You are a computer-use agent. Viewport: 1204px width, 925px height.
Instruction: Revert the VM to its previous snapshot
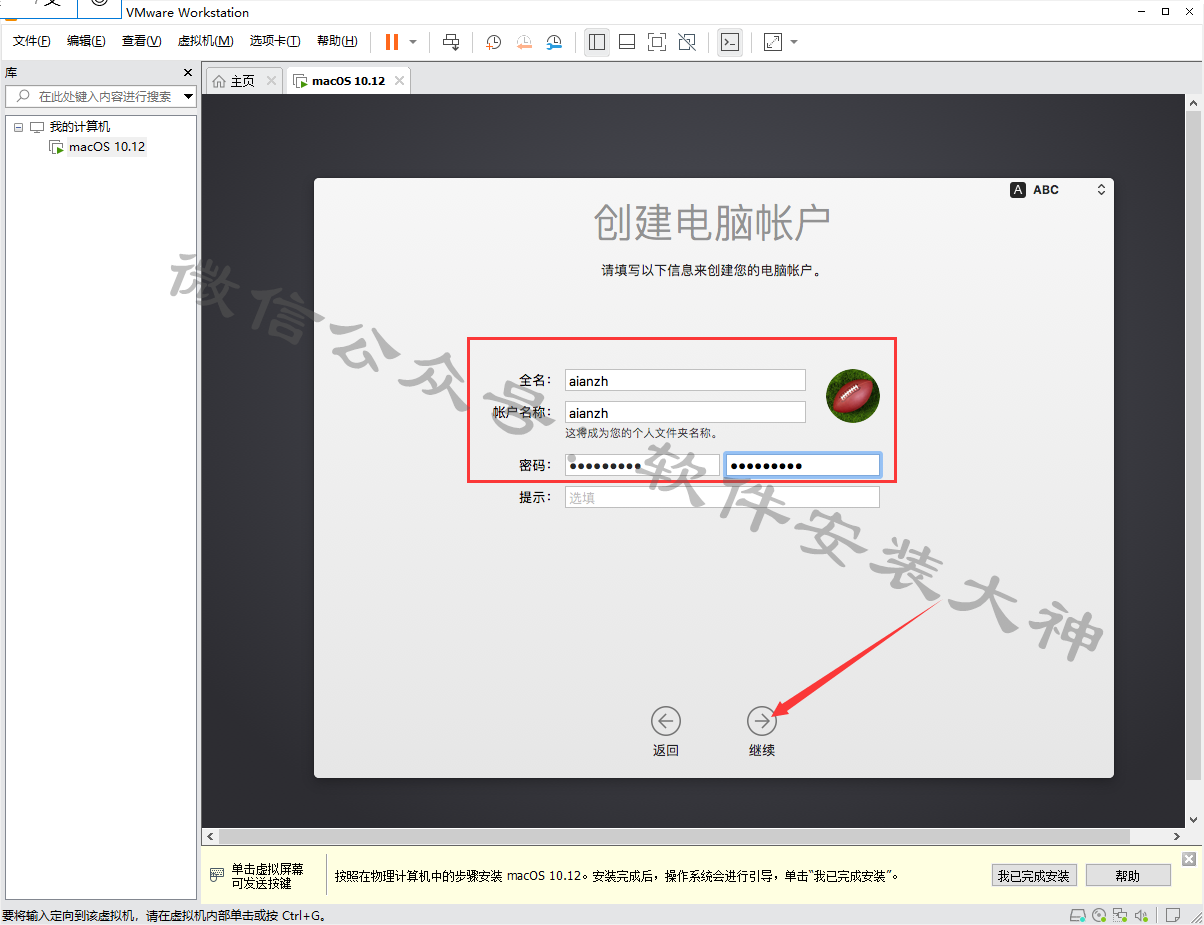tap(524, 42)
